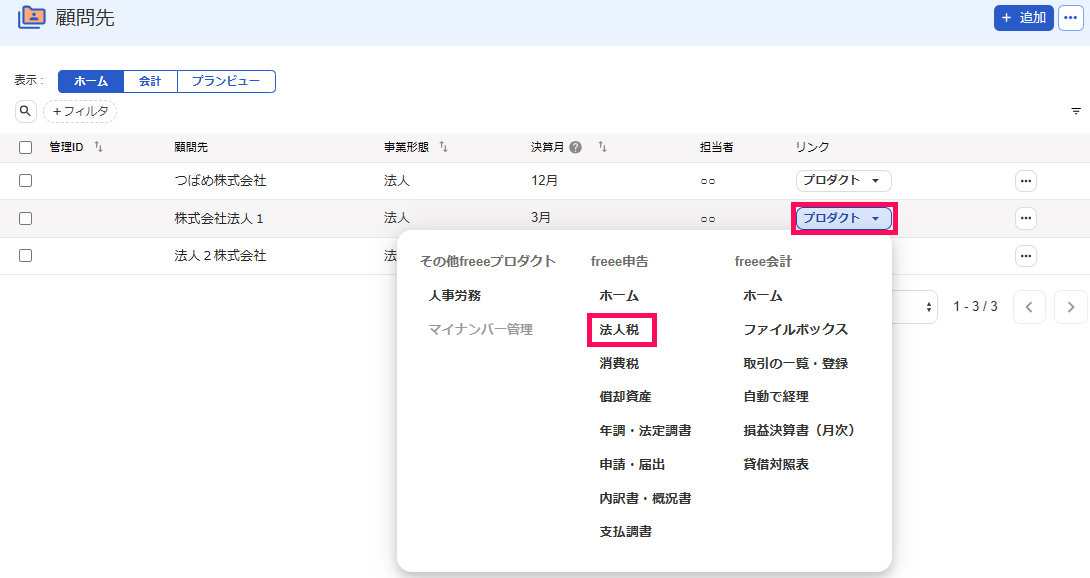Click 法人２株式会社 client name
The height and width of the screenshot is (578, 1090).
click(x=220, y=256)
